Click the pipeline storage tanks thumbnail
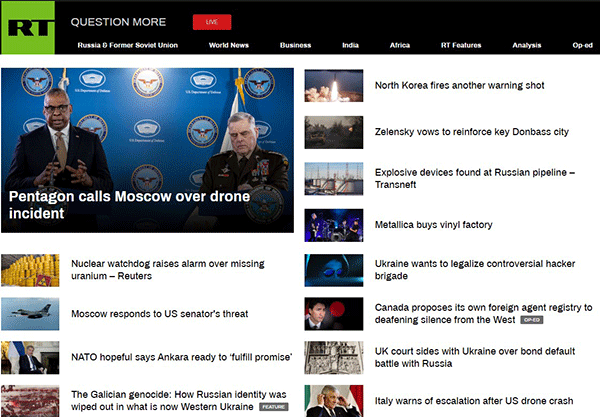The height and width of the screenshot is (417, 600). click(x=334, y=179)
